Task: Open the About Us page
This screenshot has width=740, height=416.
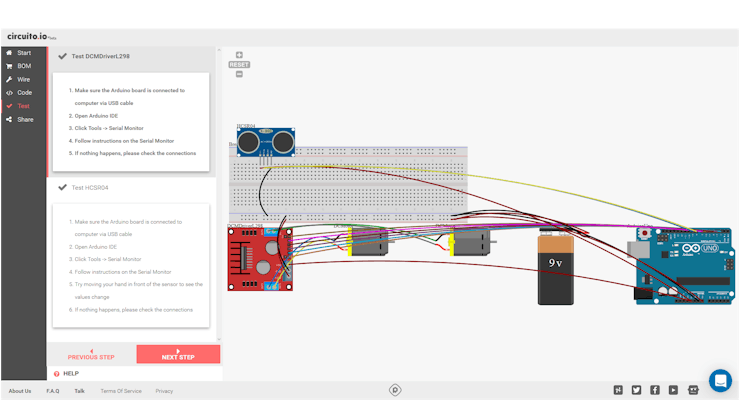Action: 20,391
